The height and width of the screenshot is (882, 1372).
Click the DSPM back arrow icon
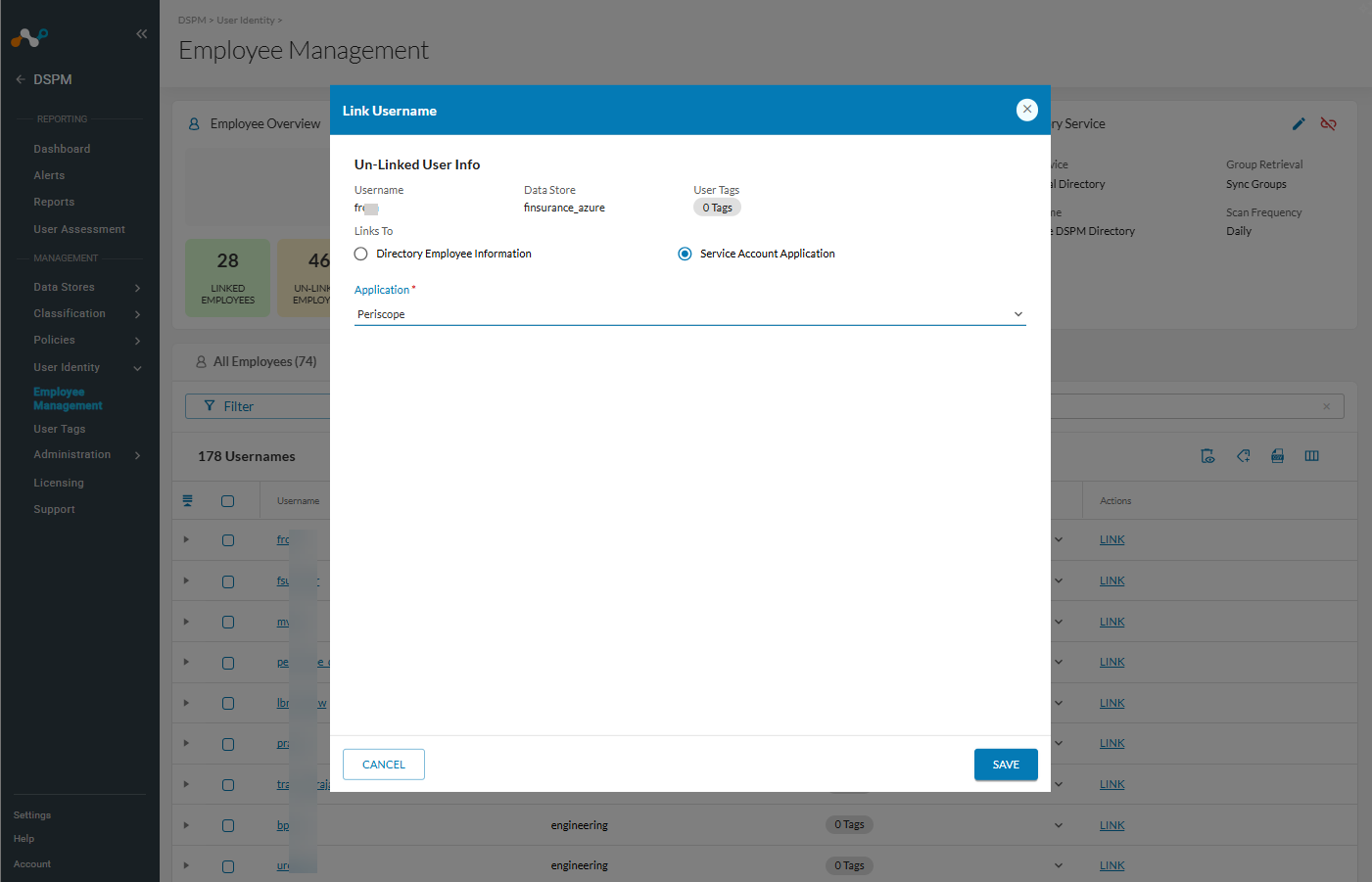tap(21, 79)
